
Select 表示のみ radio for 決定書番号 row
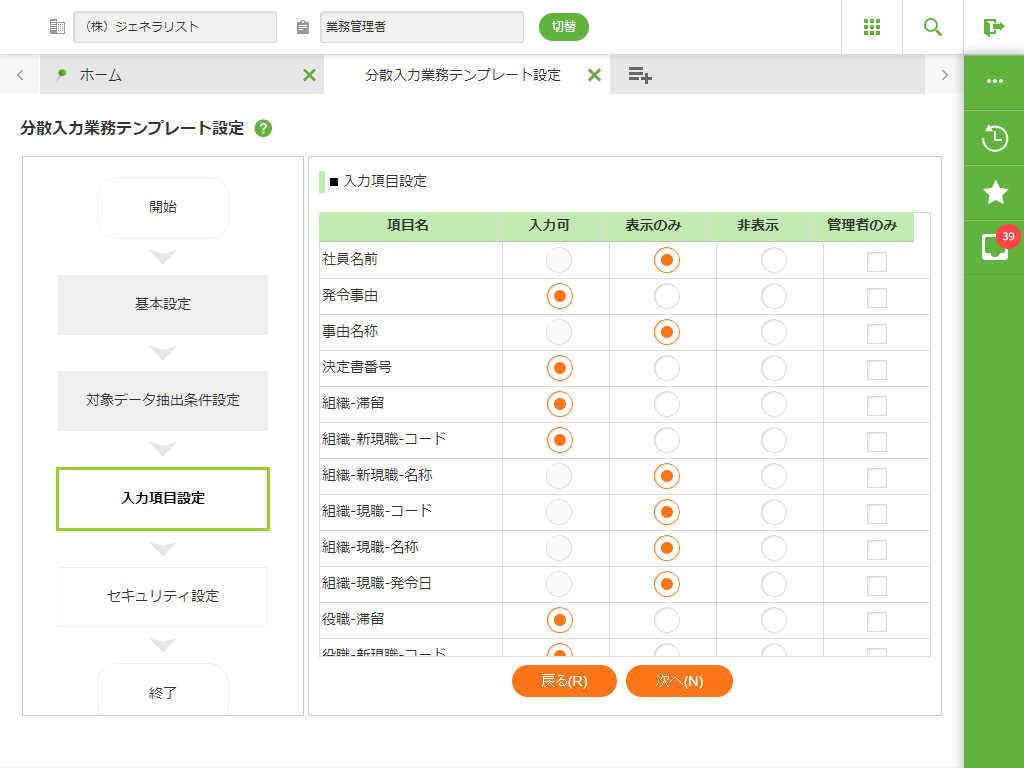point(666,368)
